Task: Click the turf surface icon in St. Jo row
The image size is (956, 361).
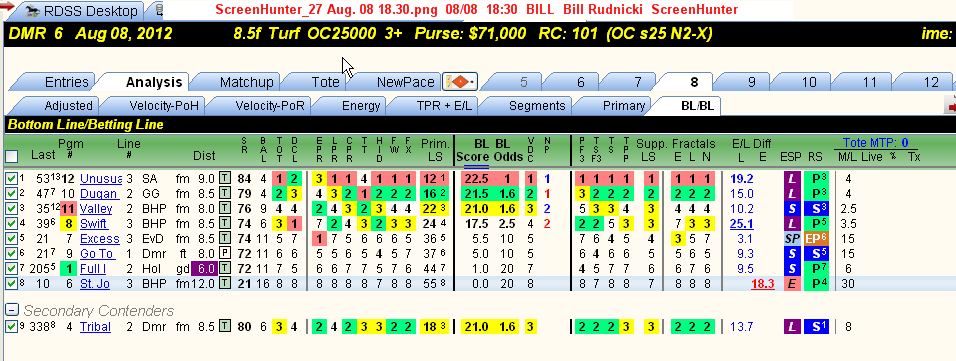Action: [225, 284]
